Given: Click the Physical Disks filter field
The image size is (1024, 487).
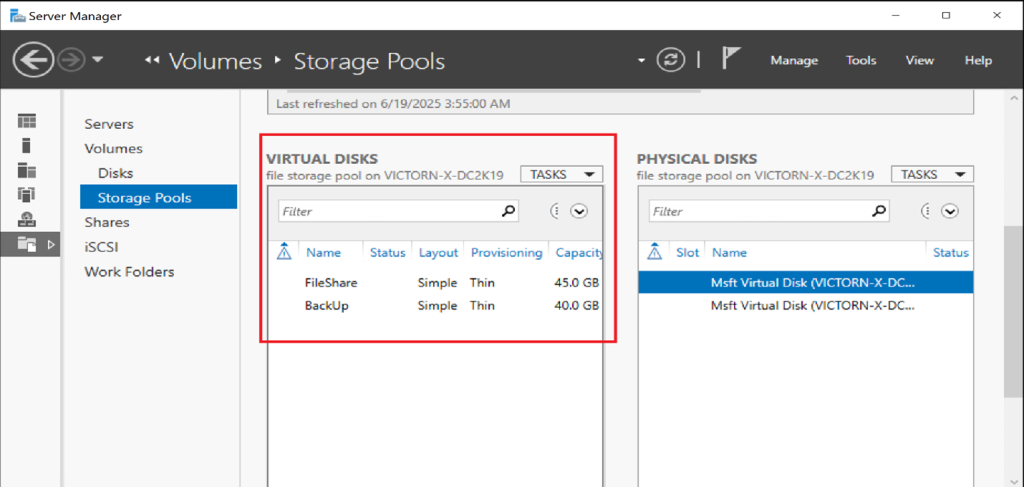Looking at the screenshot, I should (758, 211).
